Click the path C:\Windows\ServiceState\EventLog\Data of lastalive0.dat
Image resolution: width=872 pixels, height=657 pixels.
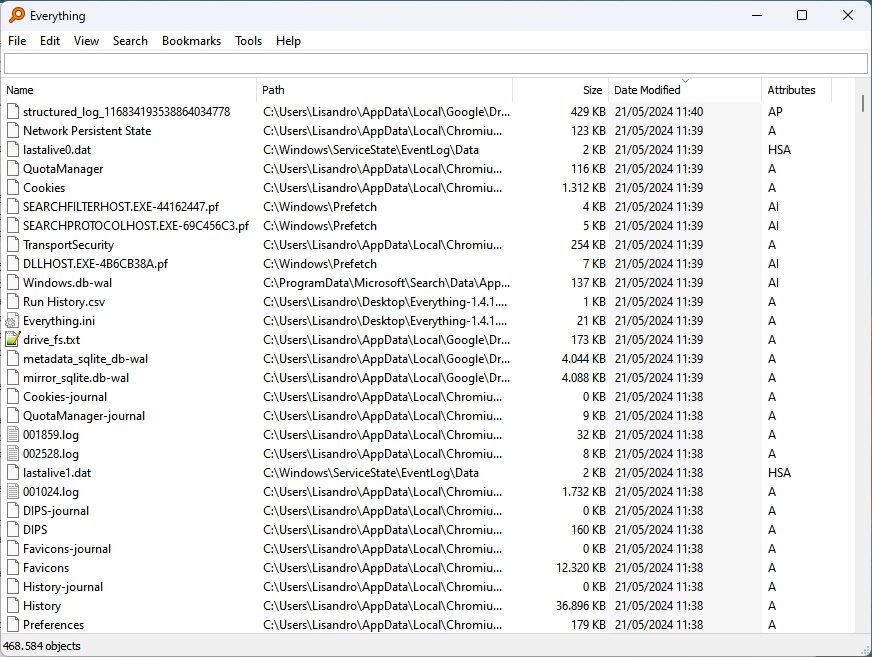tap(371, 150)
